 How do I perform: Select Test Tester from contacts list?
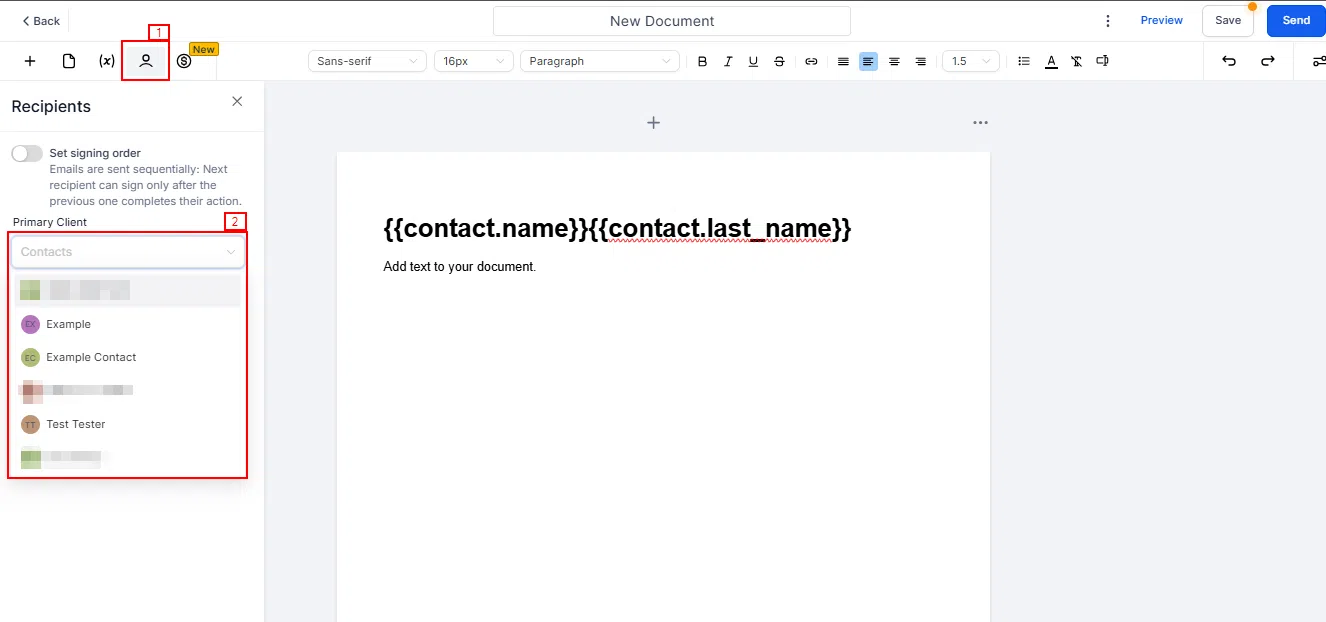tap(128, 424)
